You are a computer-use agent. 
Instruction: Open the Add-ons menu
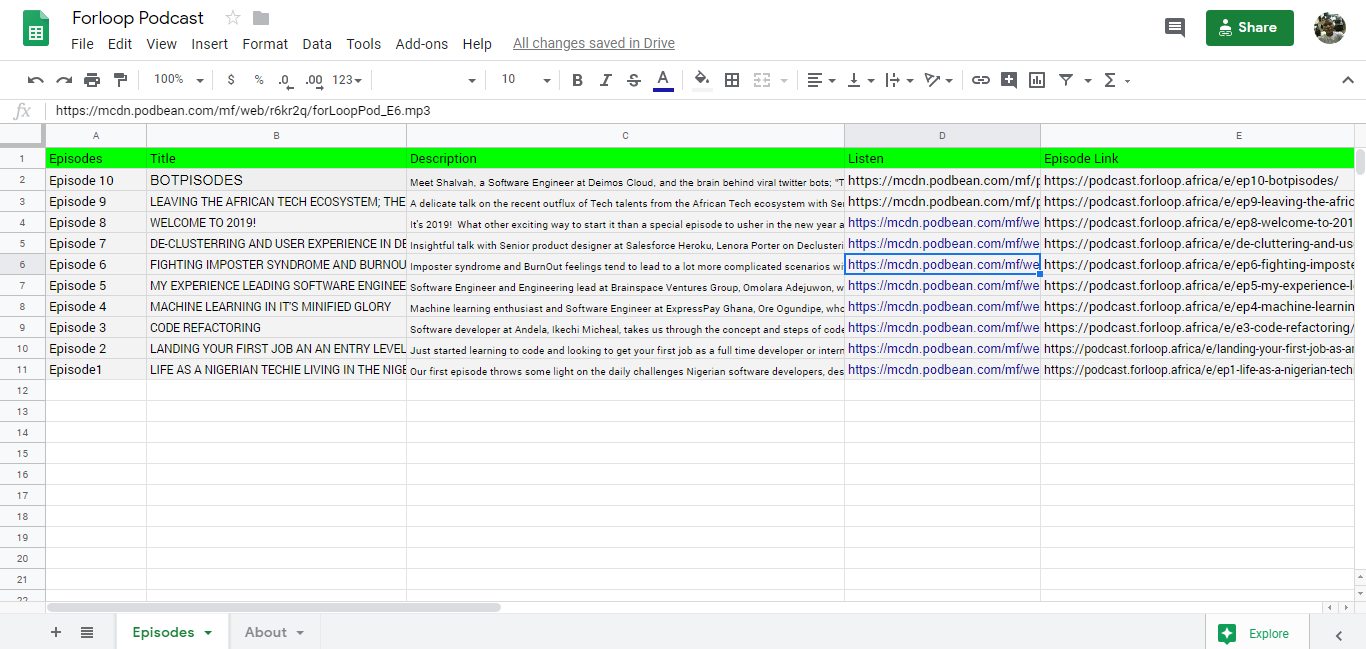tap(422, 44)
